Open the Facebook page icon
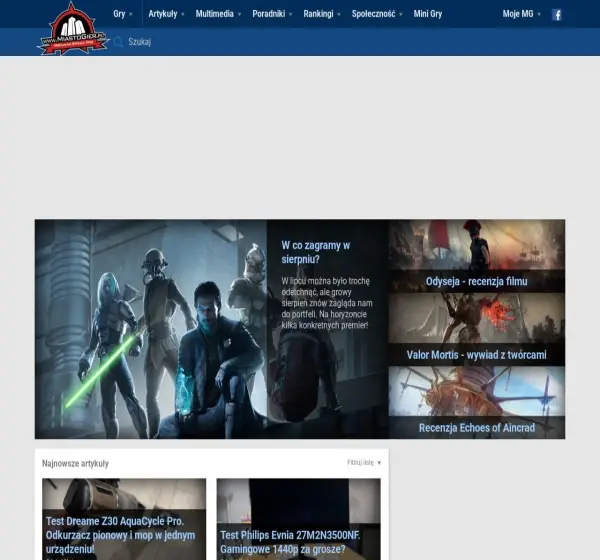 click(557, 15)
